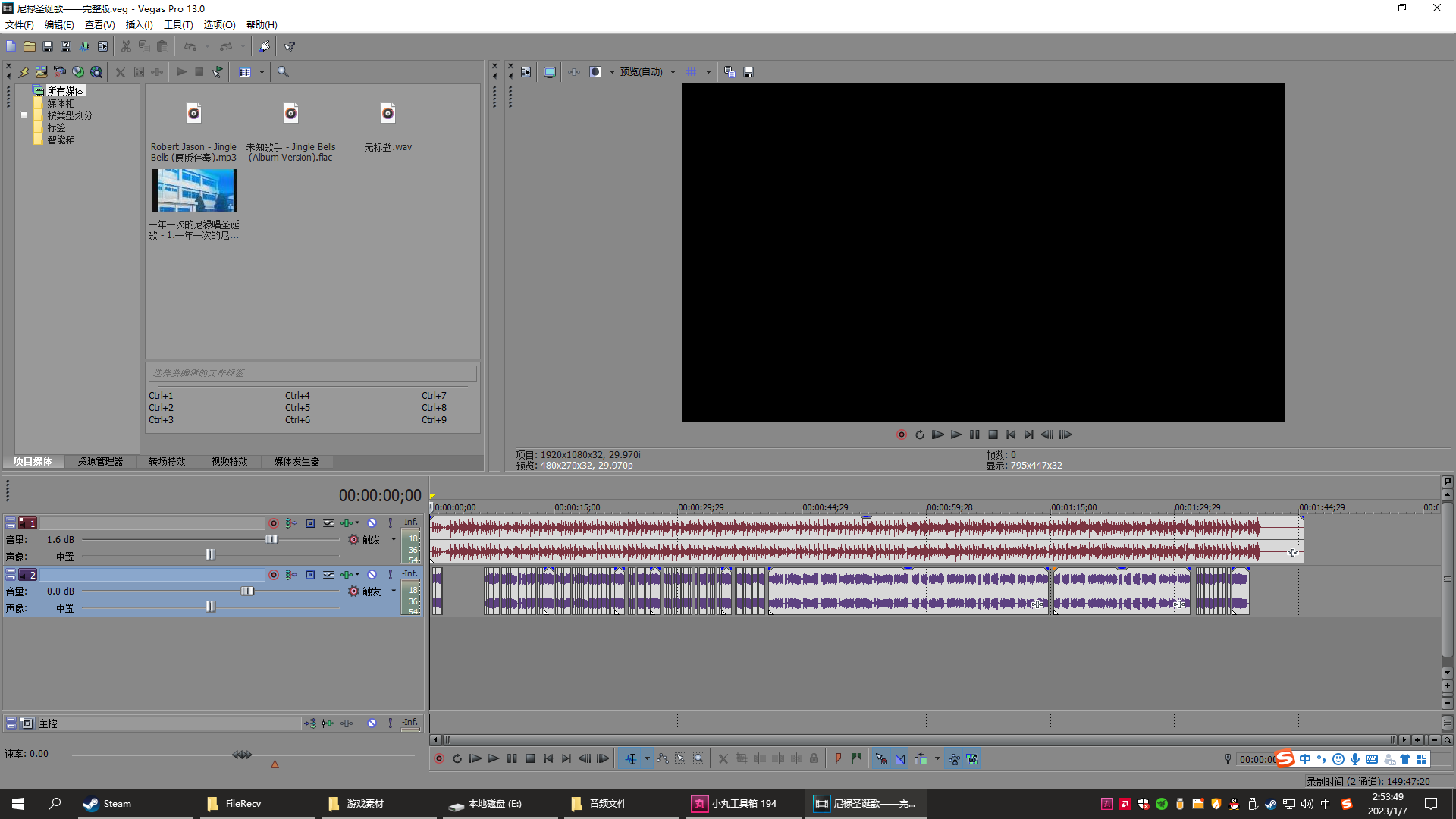This screenshot has height=819, width=1456.
Task: Switch to the 视频特效 tab
Action: [x=229, y=461]
